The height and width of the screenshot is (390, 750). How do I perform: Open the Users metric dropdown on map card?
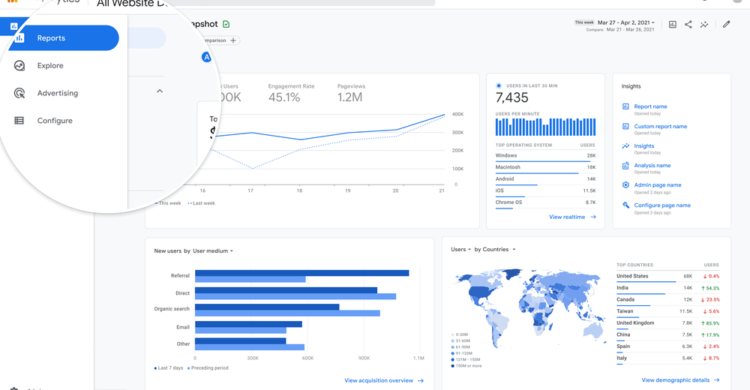coord(461,249)
